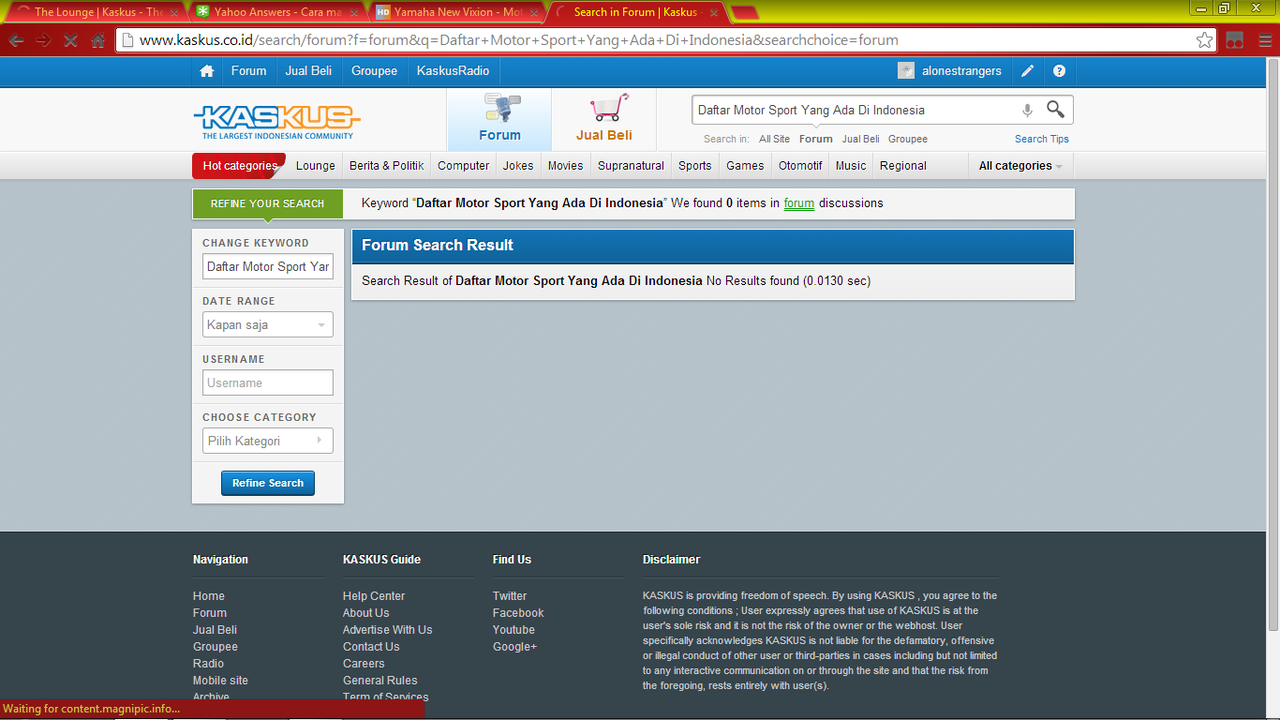This screenshot has height=720, width=1280.
Task: Bookmark page with the star icon
Action: point(1204,40)
